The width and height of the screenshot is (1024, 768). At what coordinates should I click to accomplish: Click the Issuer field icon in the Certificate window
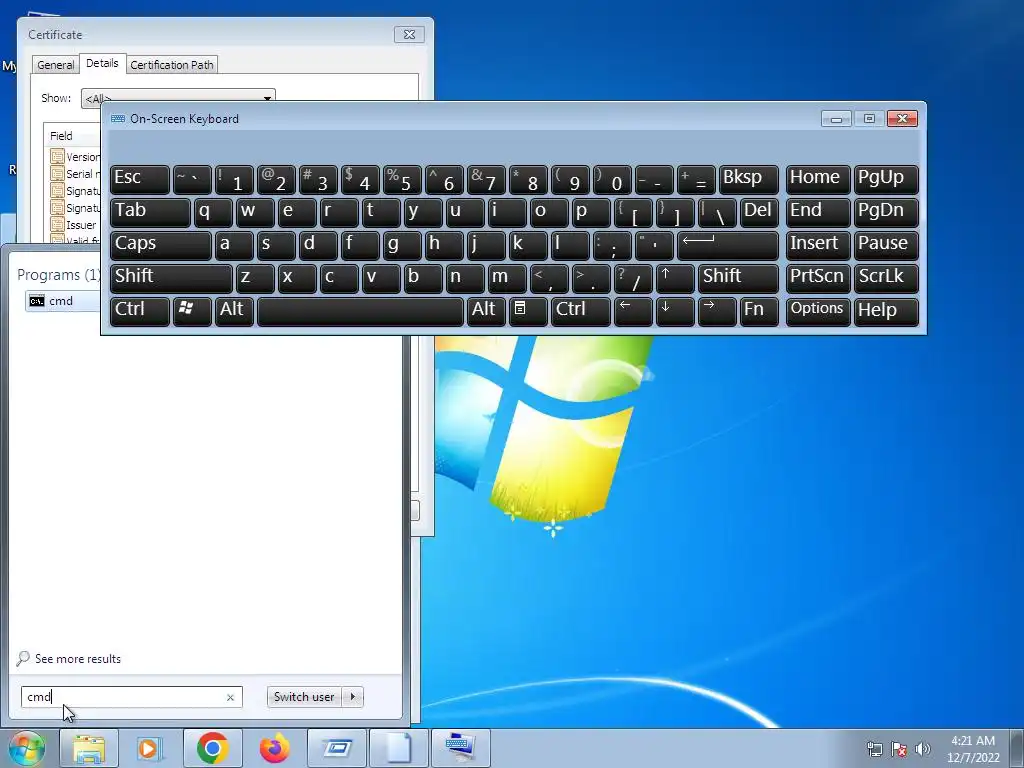click(x=57, y=225)
